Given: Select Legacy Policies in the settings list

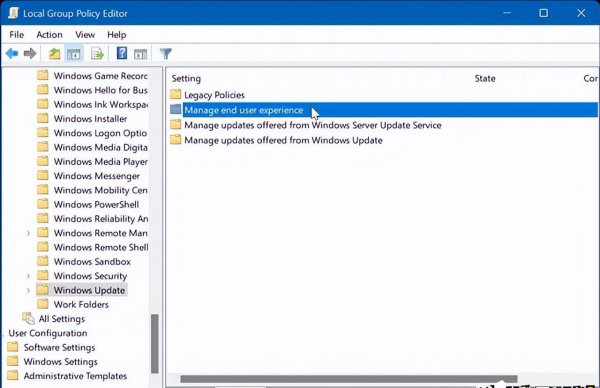Looking at the screenshot, I should click(x=214, y=95).
